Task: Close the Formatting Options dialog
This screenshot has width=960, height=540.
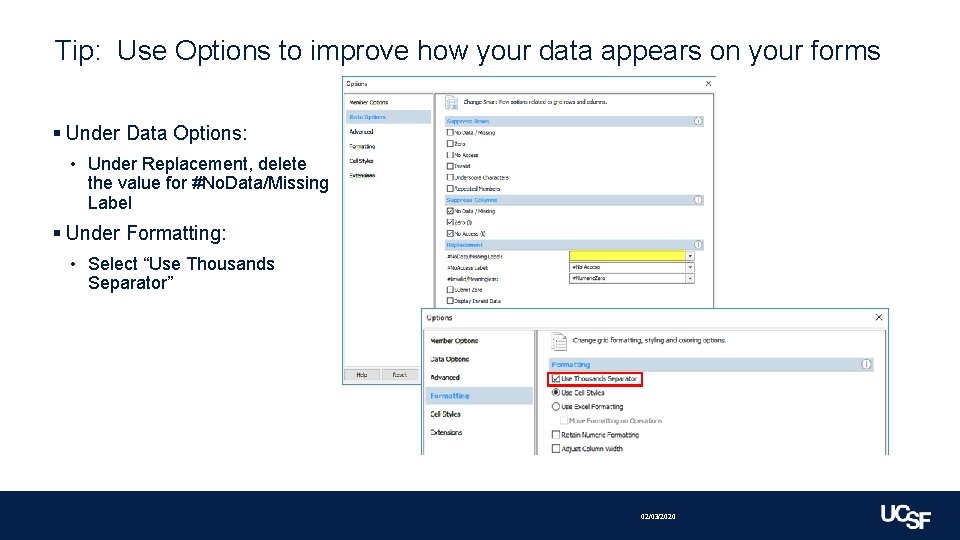Action: 879,317
